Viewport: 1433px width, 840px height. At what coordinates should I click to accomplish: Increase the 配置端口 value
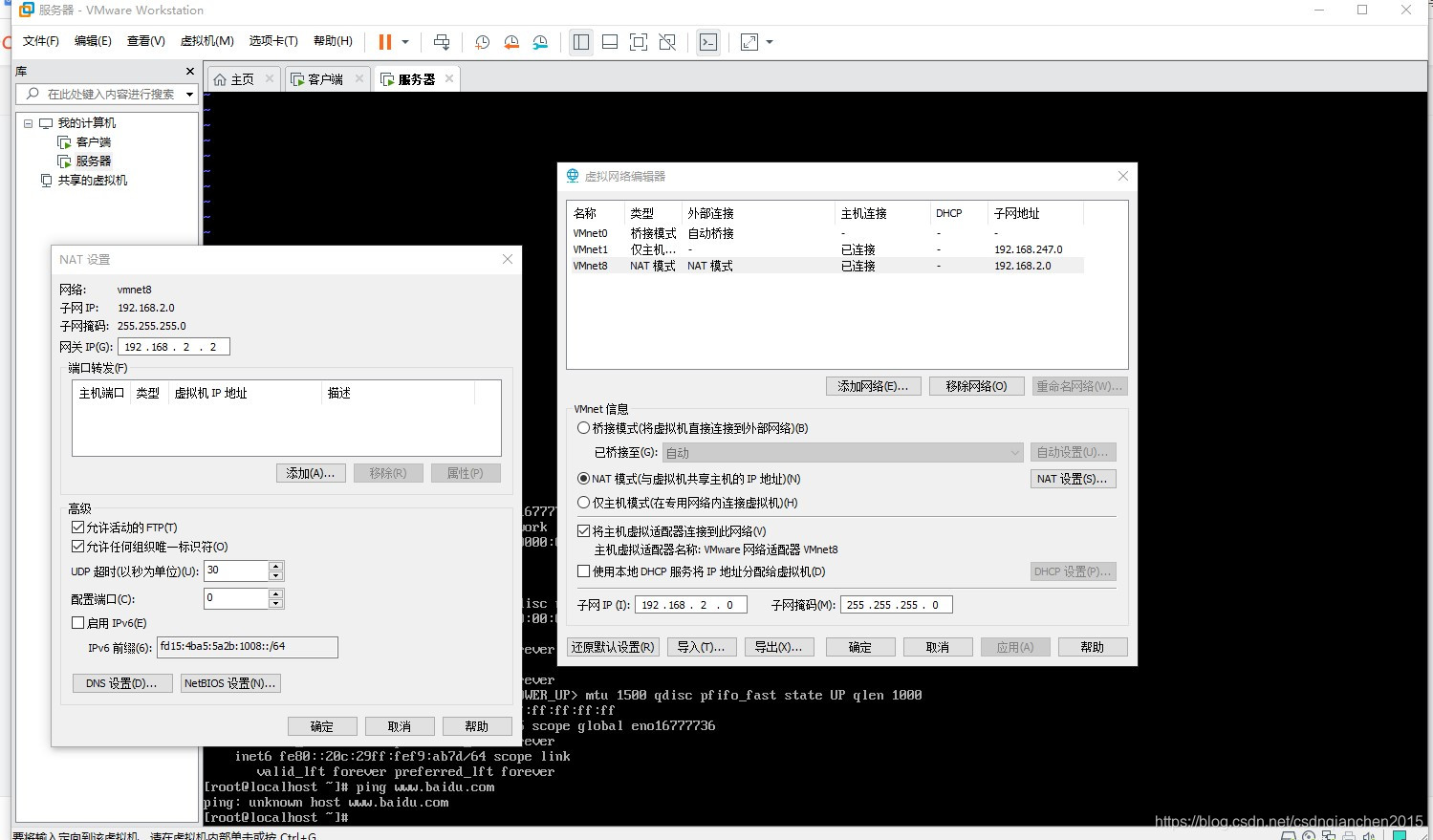276,593
